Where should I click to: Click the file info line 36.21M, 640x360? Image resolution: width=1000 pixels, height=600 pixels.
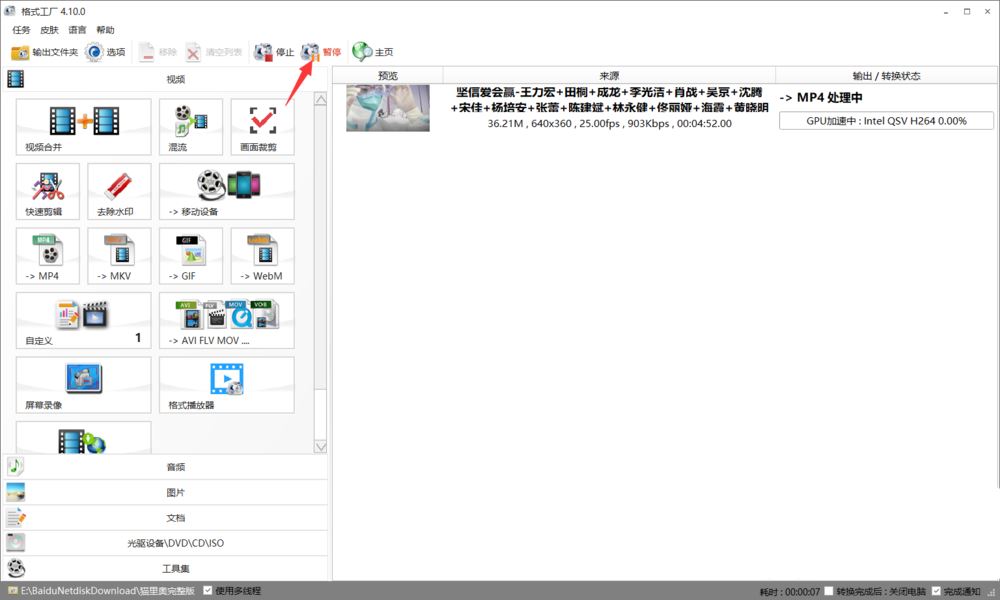click(609, 123)
